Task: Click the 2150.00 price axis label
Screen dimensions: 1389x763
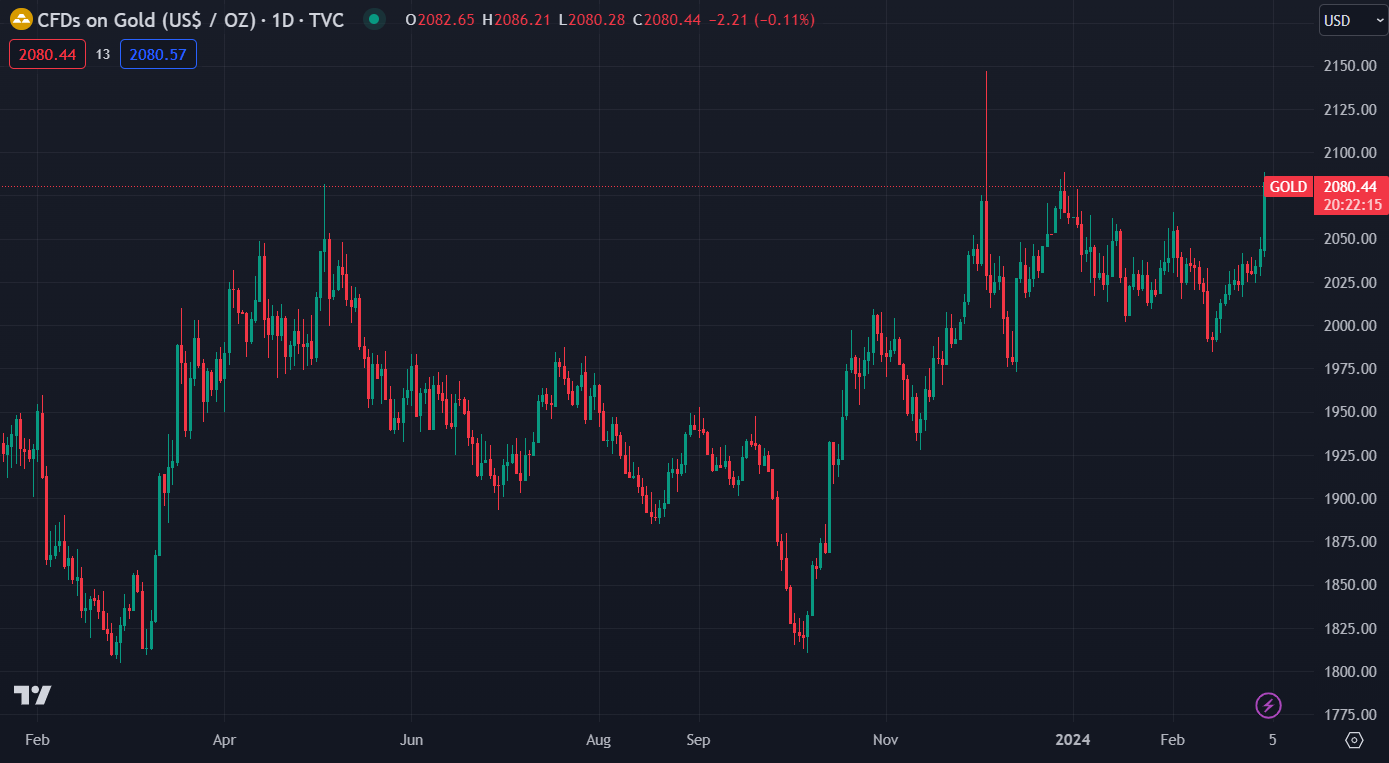Action: coord(1350,66)
